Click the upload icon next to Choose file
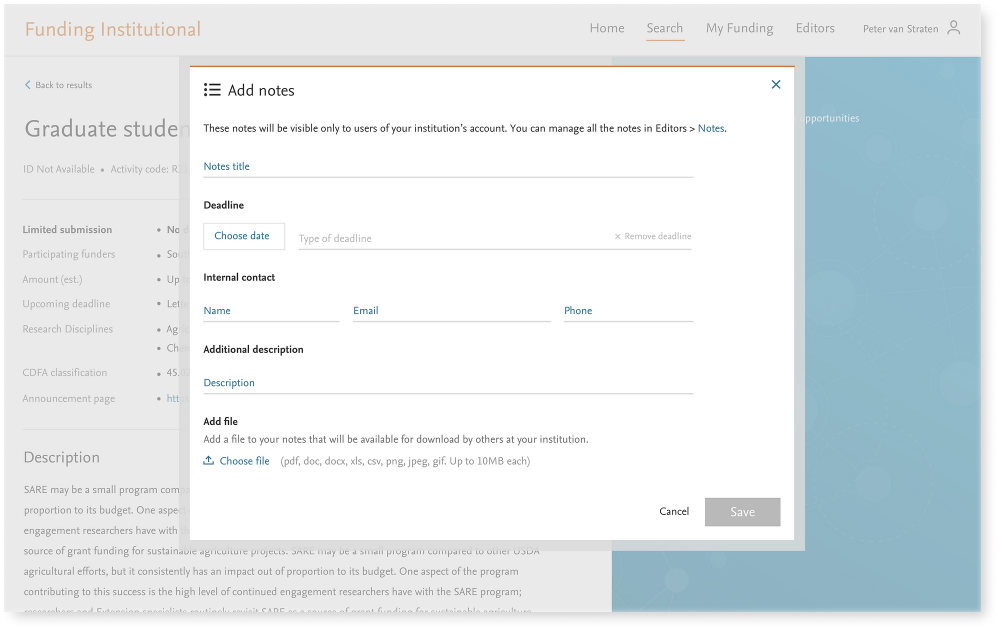This screenshot has width=999, height=630. coord(208,461)
